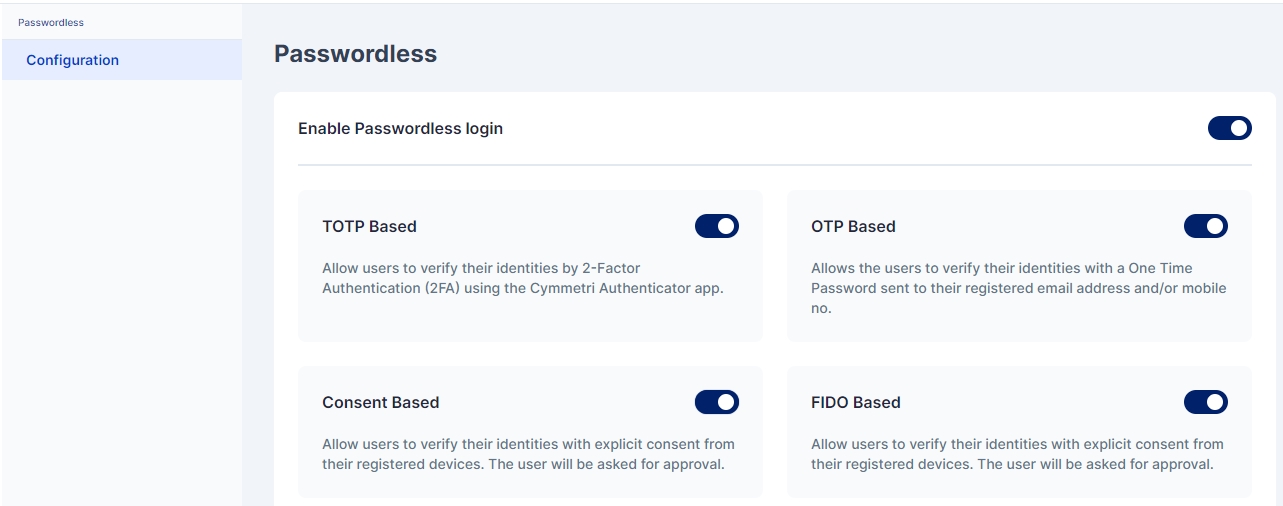Click the Consent Based description paragraph
Screen dimensions: 1283x506
click(528, 454)
